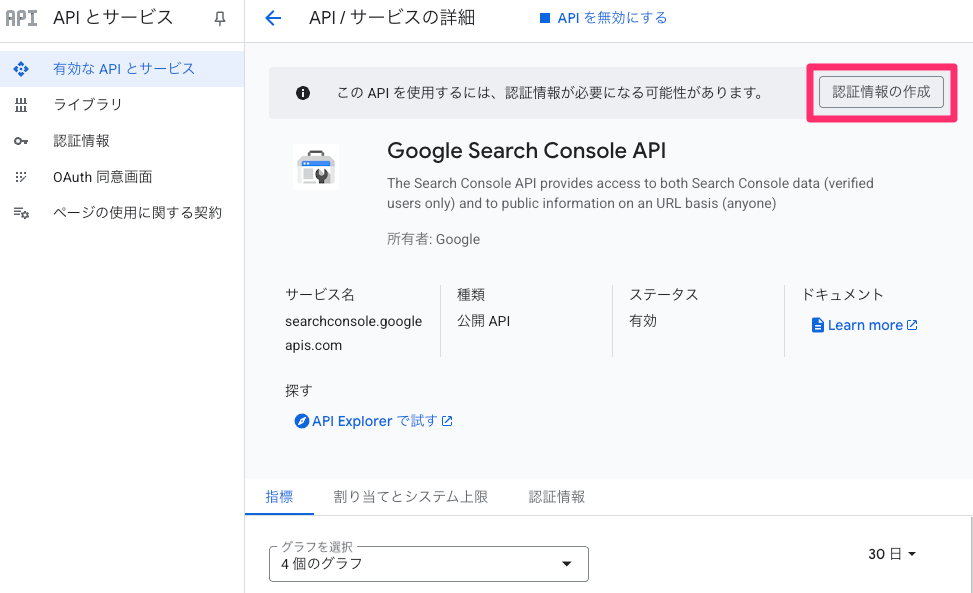Click the searchconsole.googleapis.com service name
Viewport: 973px width, 593px height.
point(354,333)
